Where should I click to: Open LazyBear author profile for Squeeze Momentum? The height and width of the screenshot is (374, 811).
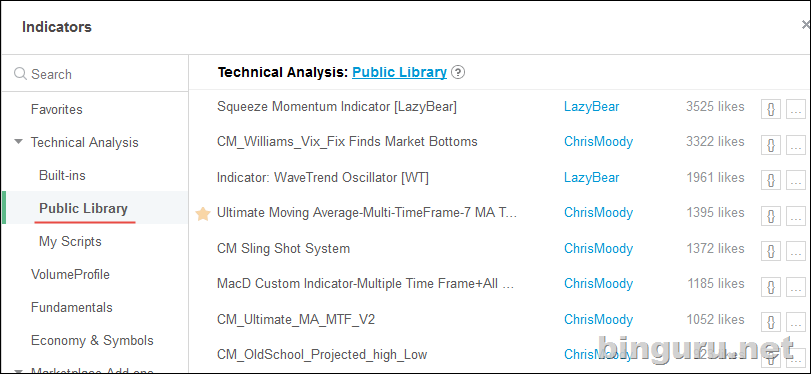[591, 107]
